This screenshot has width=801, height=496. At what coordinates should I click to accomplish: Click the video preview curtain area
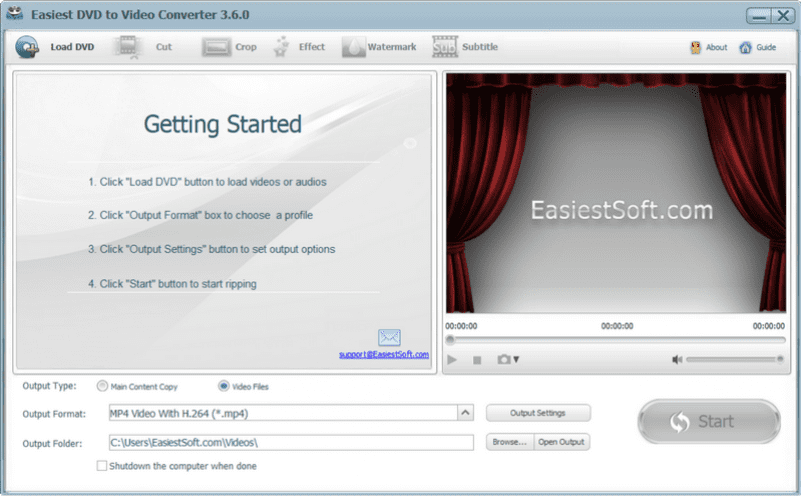[x=616, y=193]
